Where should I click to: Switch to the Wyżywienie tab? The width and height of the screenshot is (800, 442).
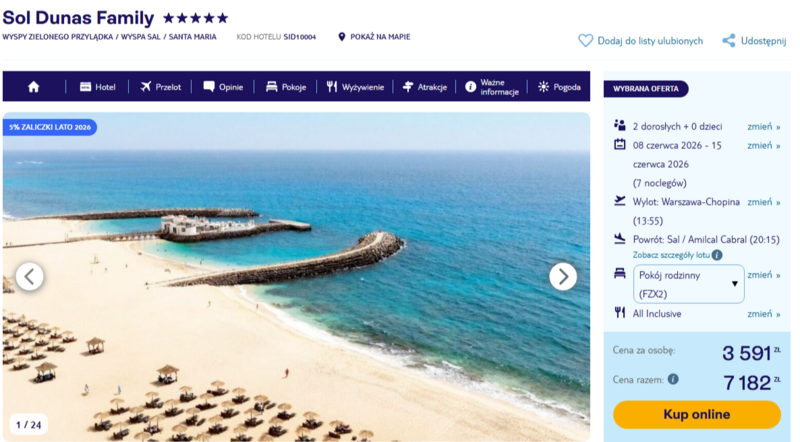(x=355, y=87)
